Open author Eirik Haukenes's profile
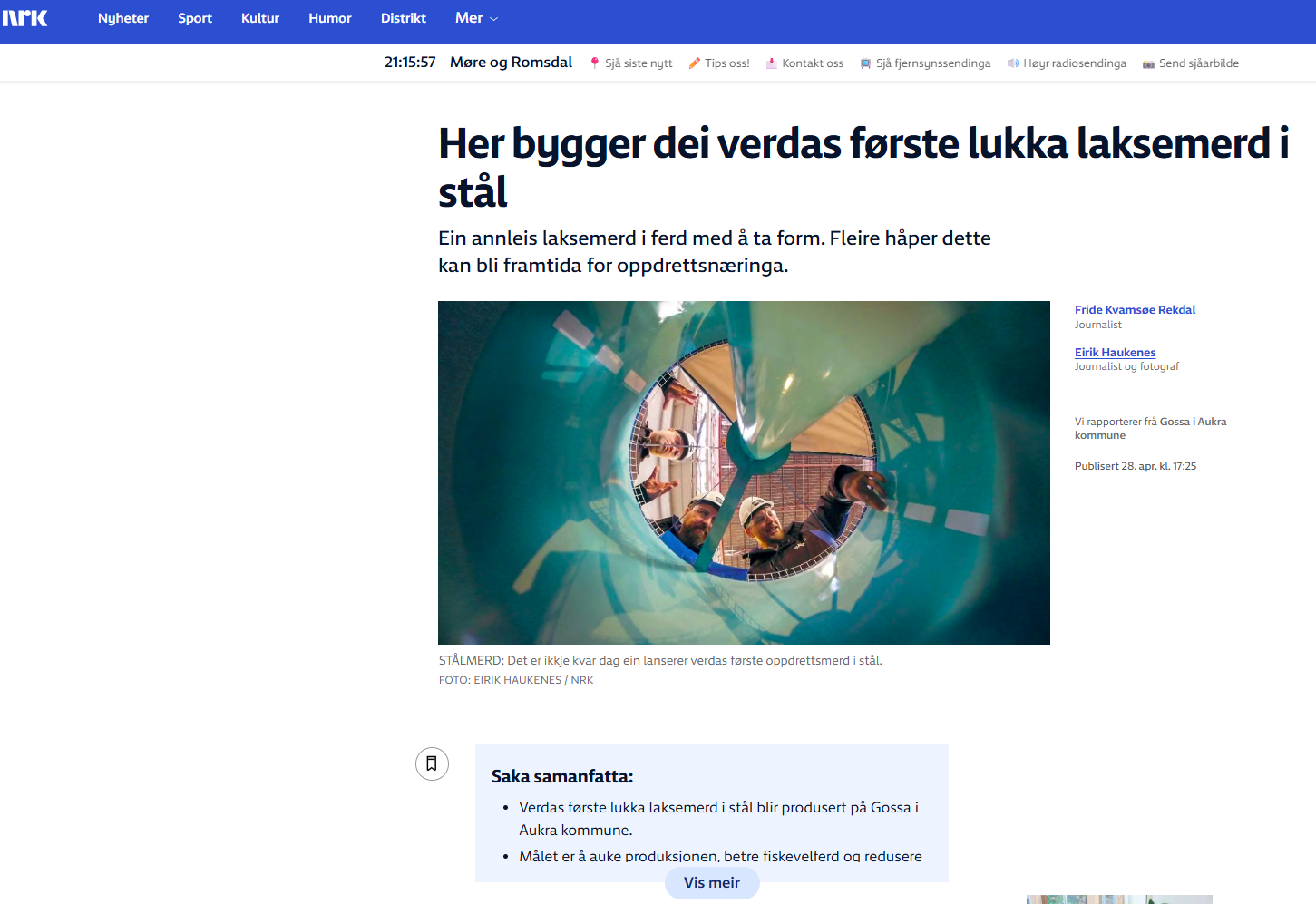Viewport: 1316px width, 904px height. click(1115, 353)
